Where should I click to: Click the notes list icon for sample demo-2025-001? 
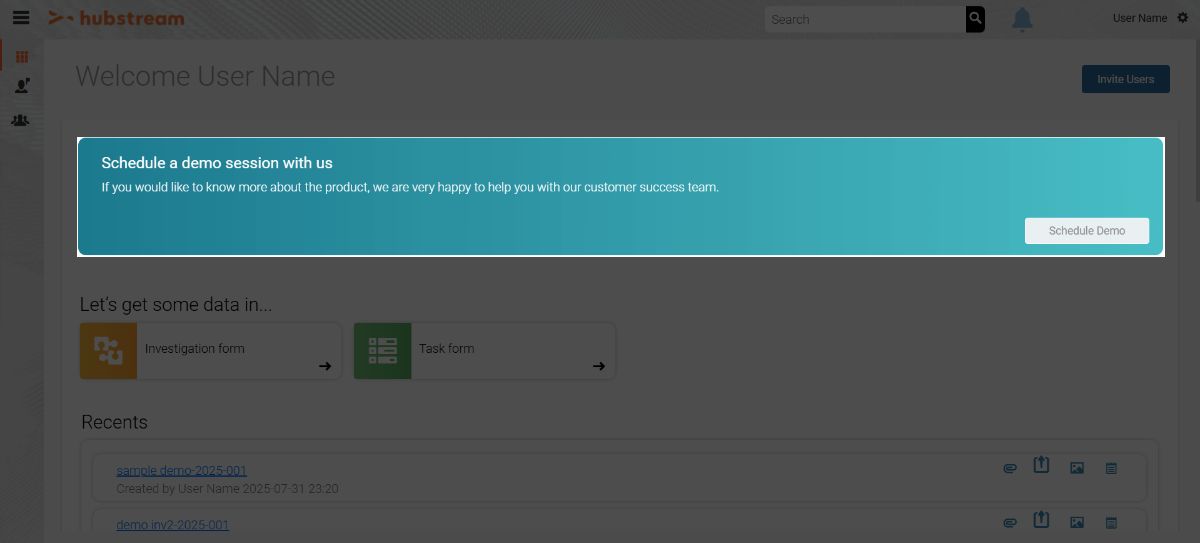pos(1111,468)
